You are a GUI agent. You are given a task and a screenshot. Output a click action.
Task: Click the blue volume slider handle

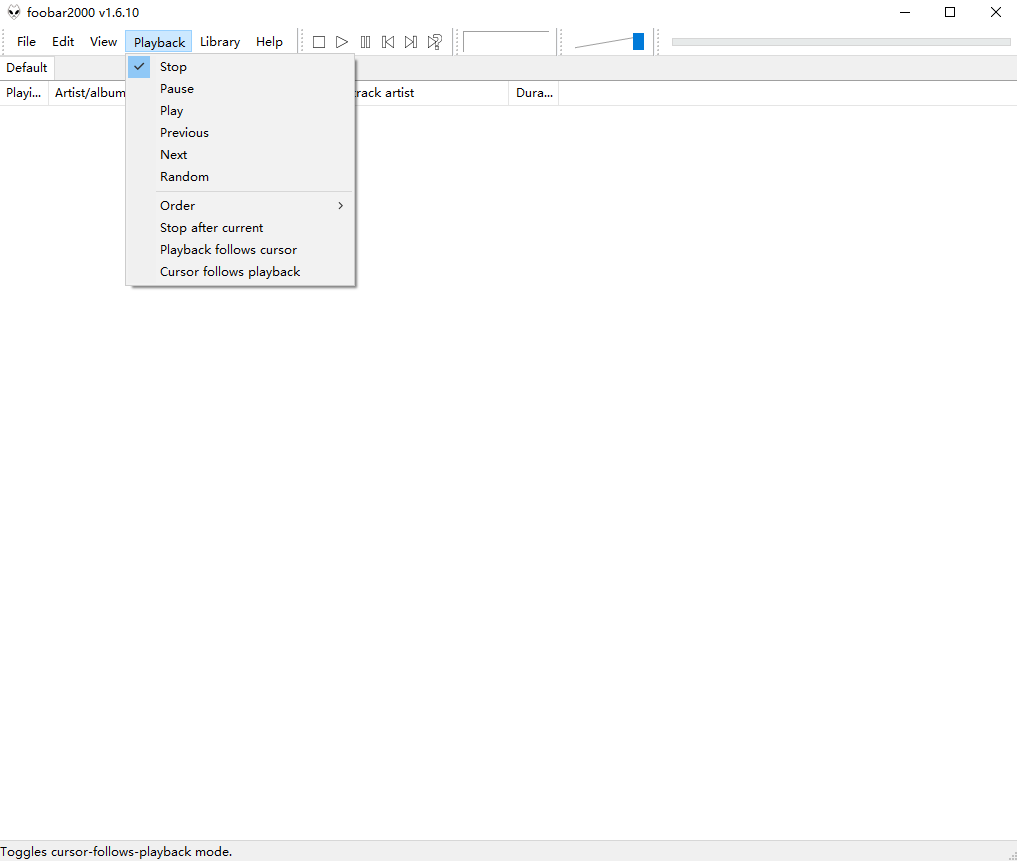pyautogui.click(x=638, y=42)
